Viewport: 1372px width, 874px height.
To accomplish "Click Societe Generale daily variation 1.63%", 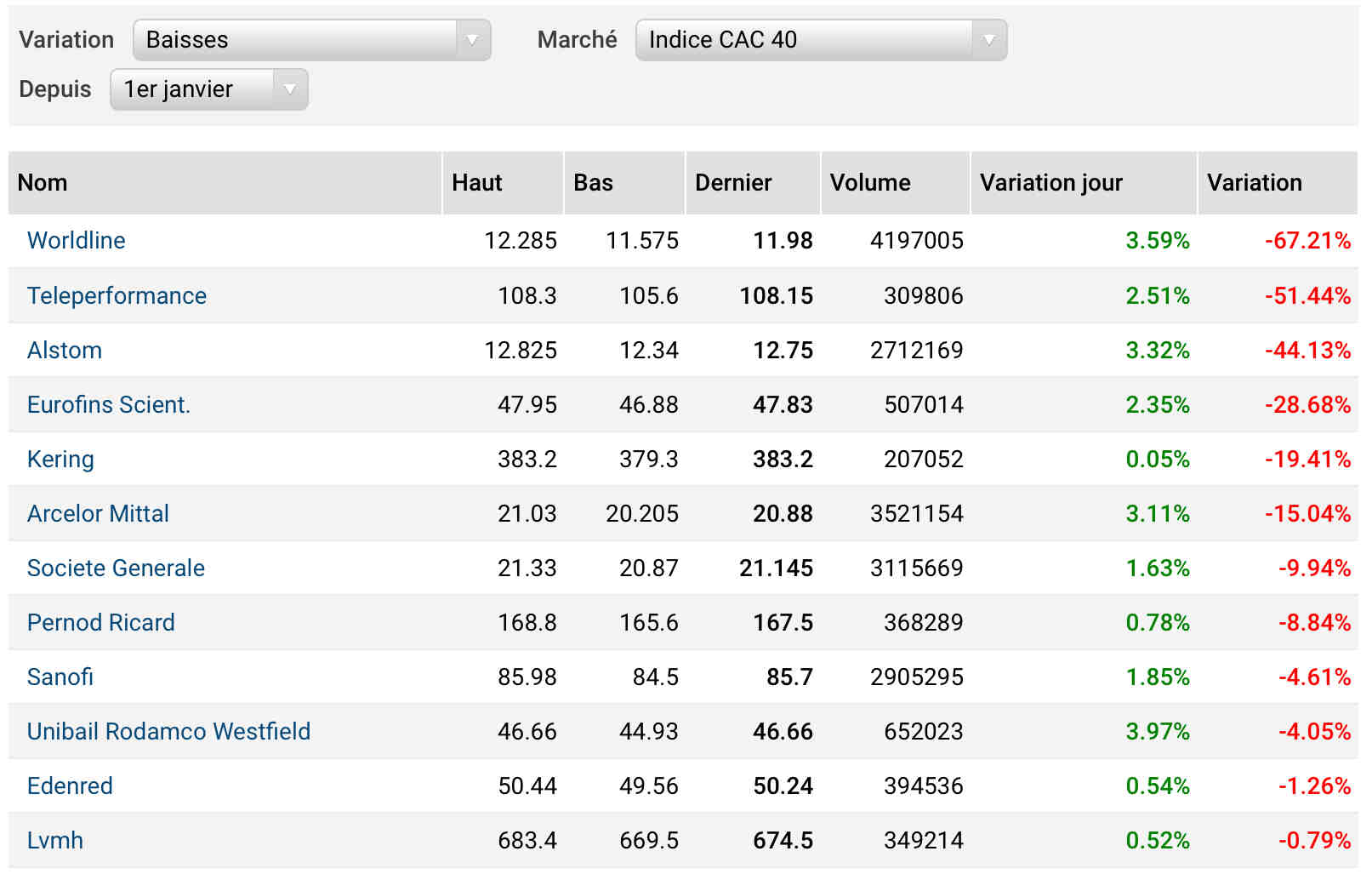I will 1158,568.
